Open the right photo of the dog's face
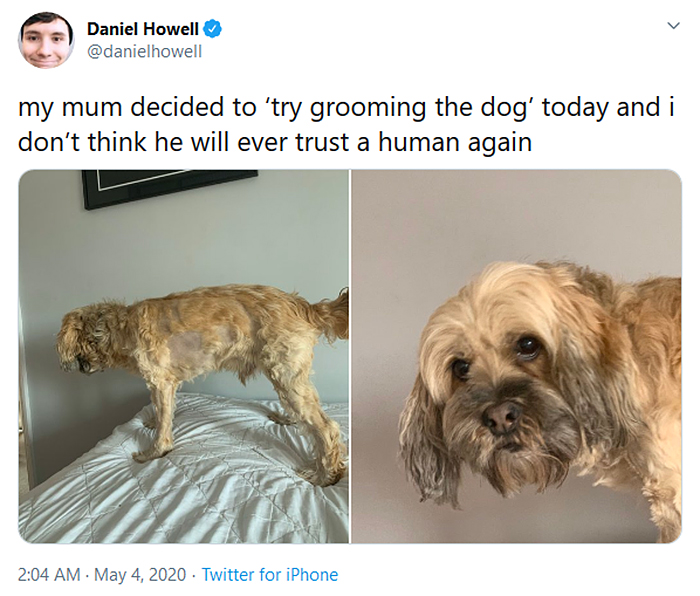The width and height of the screenshot is (700, 596). tap(517, 356)
